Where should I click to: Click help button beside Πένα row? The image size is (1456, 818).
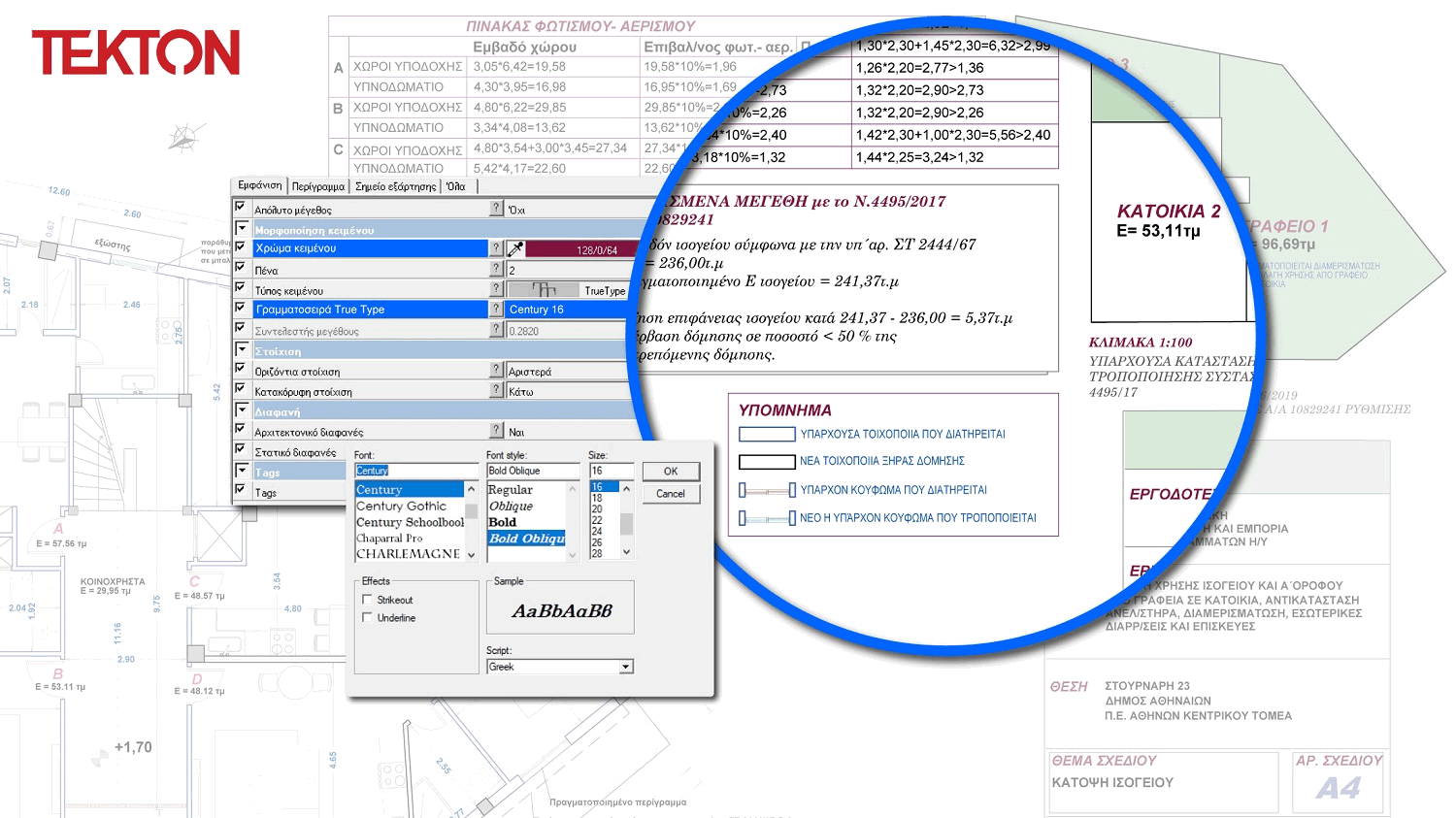(x=497, y=269)
